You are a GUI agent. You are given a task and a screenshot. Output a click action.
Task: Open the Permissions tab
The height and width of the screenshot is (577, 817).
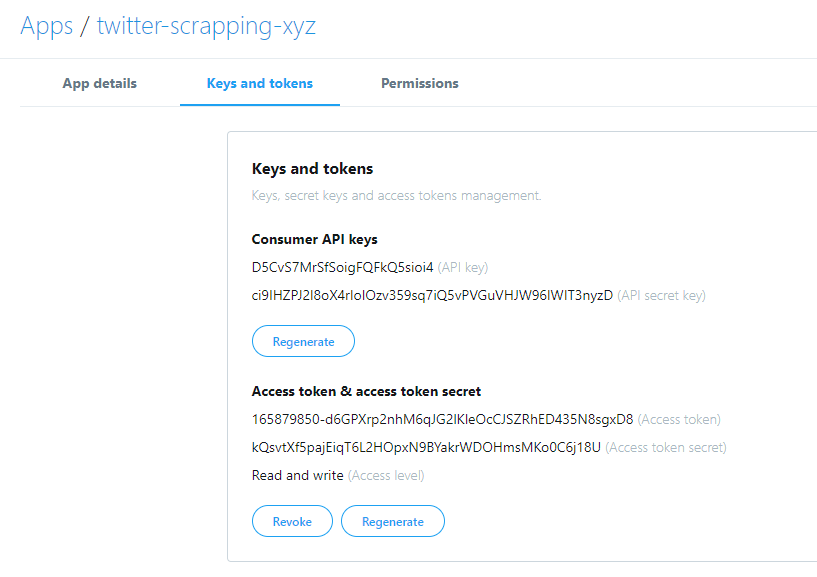(x=420, y=84)
